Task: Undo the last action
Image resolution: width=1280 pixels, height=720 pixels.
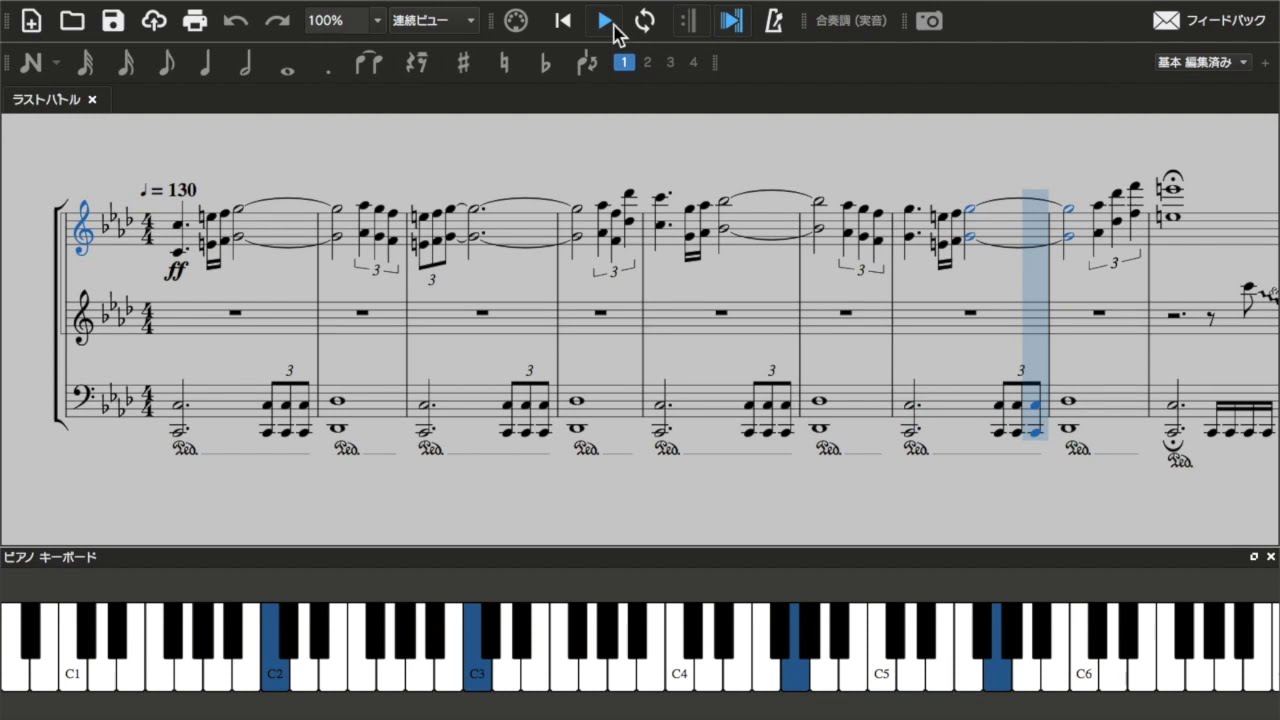Action: [x=236, y=20]
